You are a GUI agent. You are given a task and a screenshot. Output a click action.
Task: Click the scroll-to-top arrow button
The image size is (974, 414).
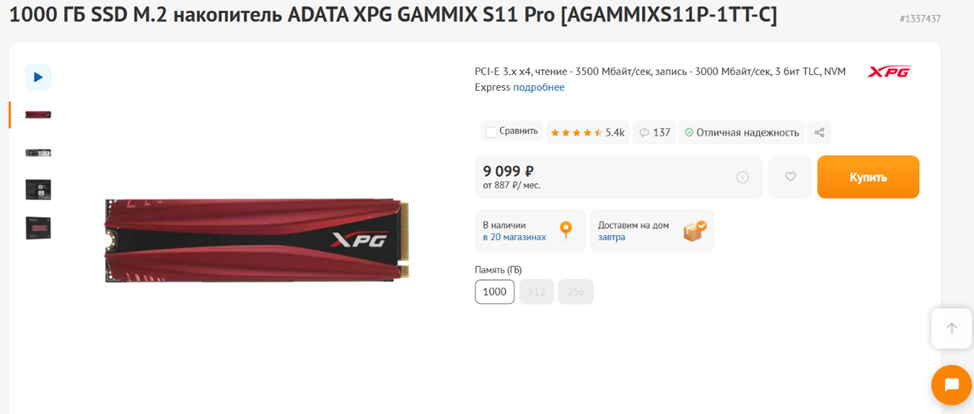coord(952,328)
